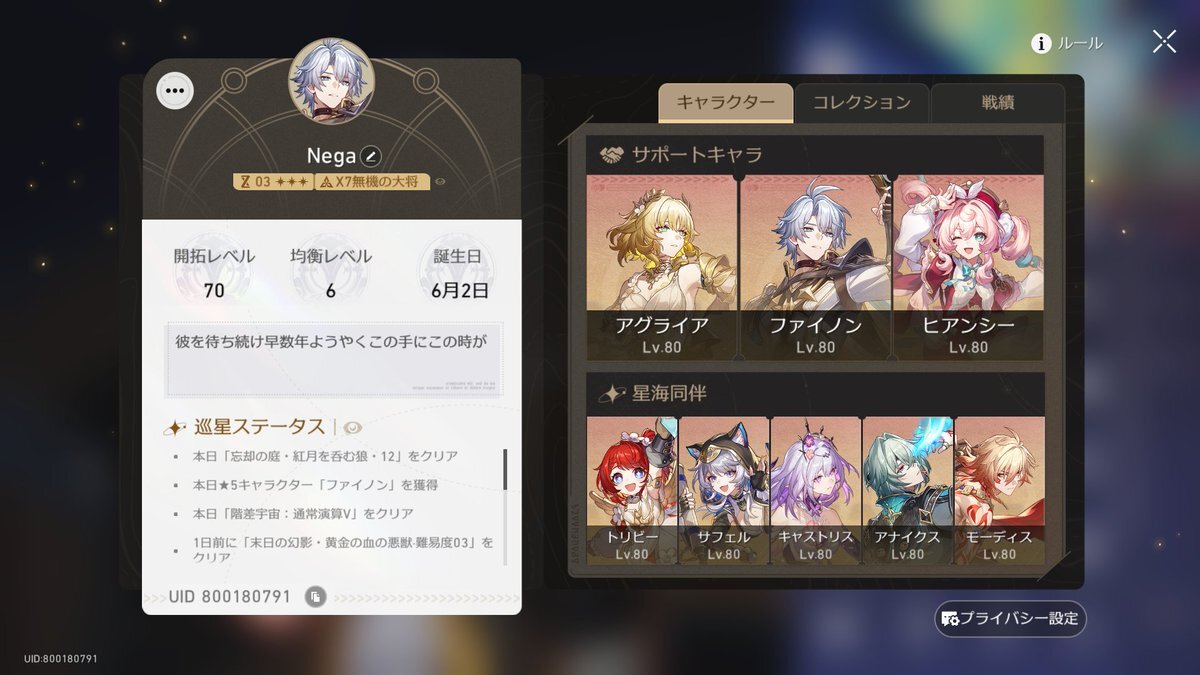
Task: Click the handshake icon beside サポートキャラ
Action: (611, 154)
